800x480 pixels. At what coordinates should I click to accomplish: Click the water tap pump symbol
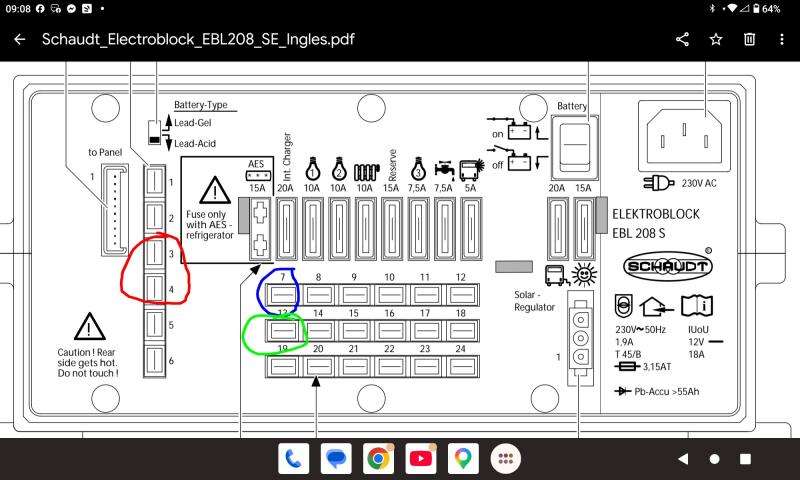[x=444, y=170]
